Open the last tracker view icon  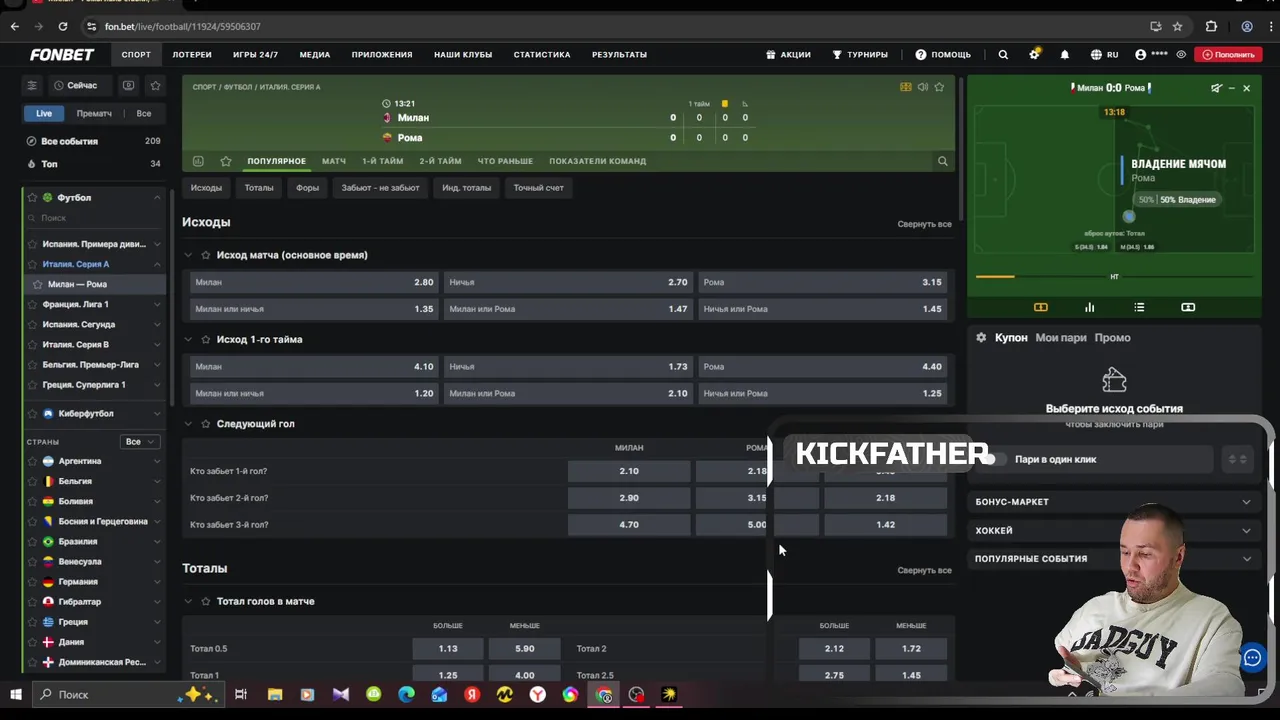[x=1188, y=307]
